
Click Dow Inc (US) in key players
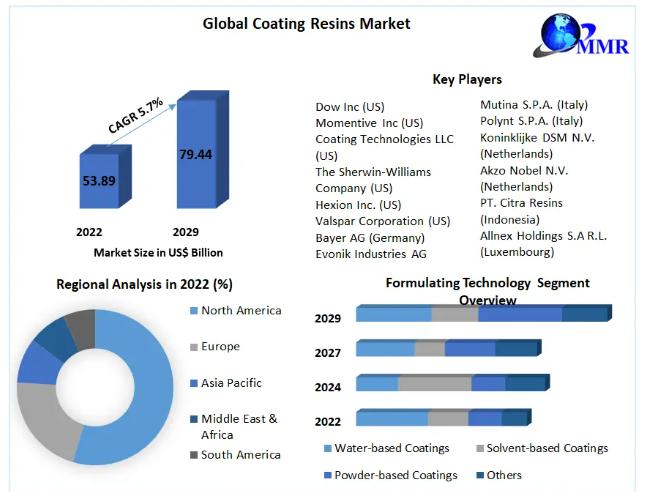click(349, 107)
